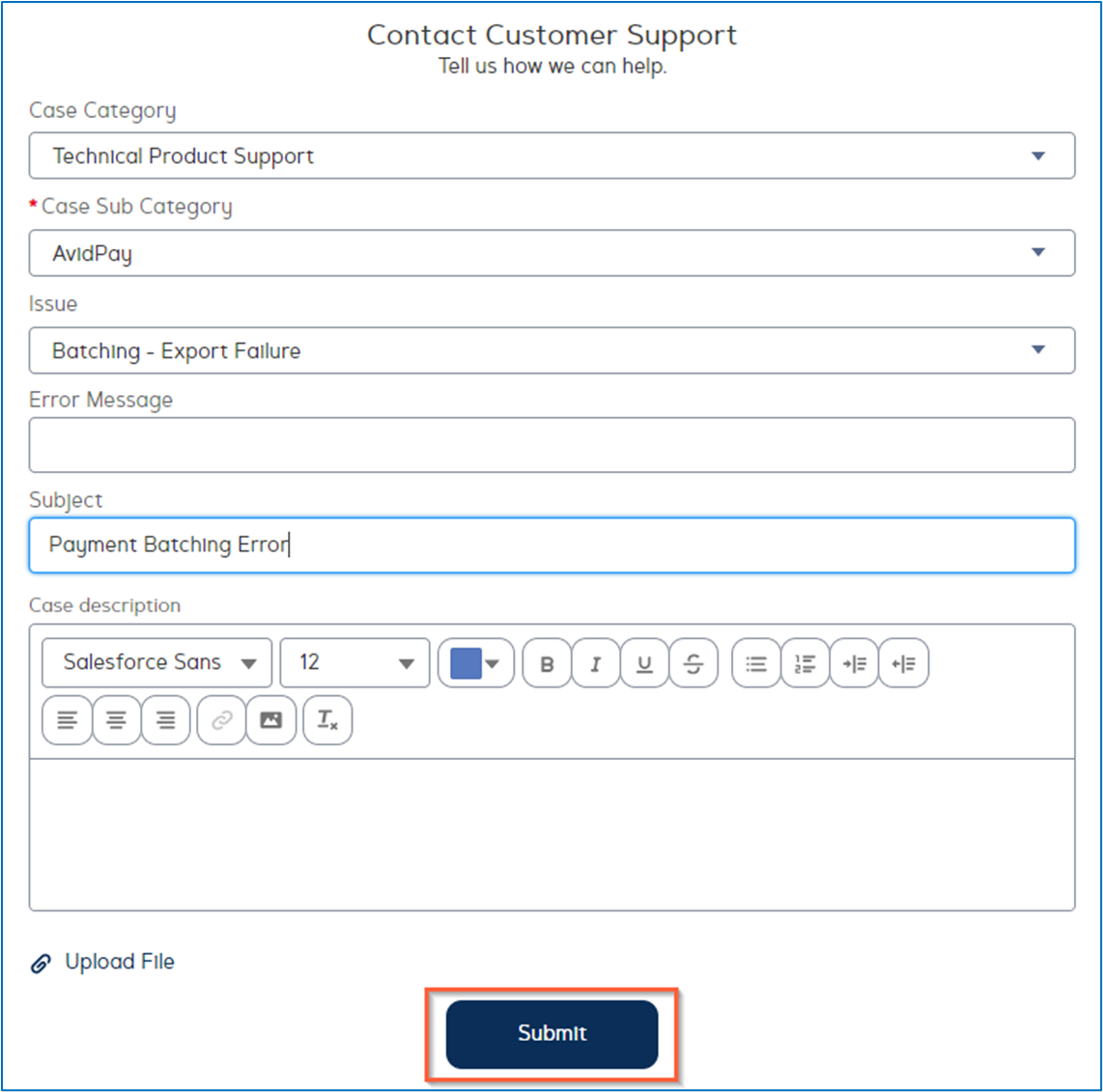Open the Case Category dropdown
This screenshot has height=1092, width=1103.
click(1038, 155)
